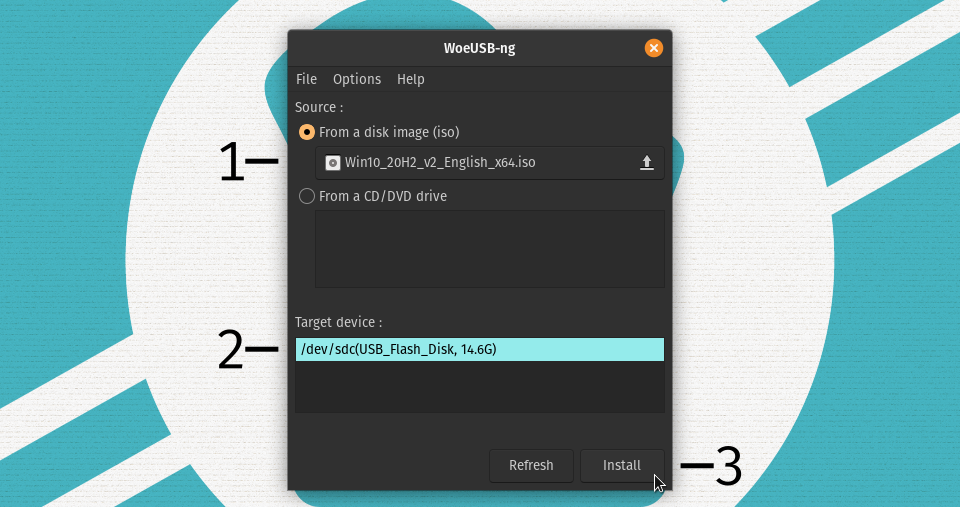Click the 'Source :' label
This screenshot has height=507, width=960.
(x=319, y=107)
